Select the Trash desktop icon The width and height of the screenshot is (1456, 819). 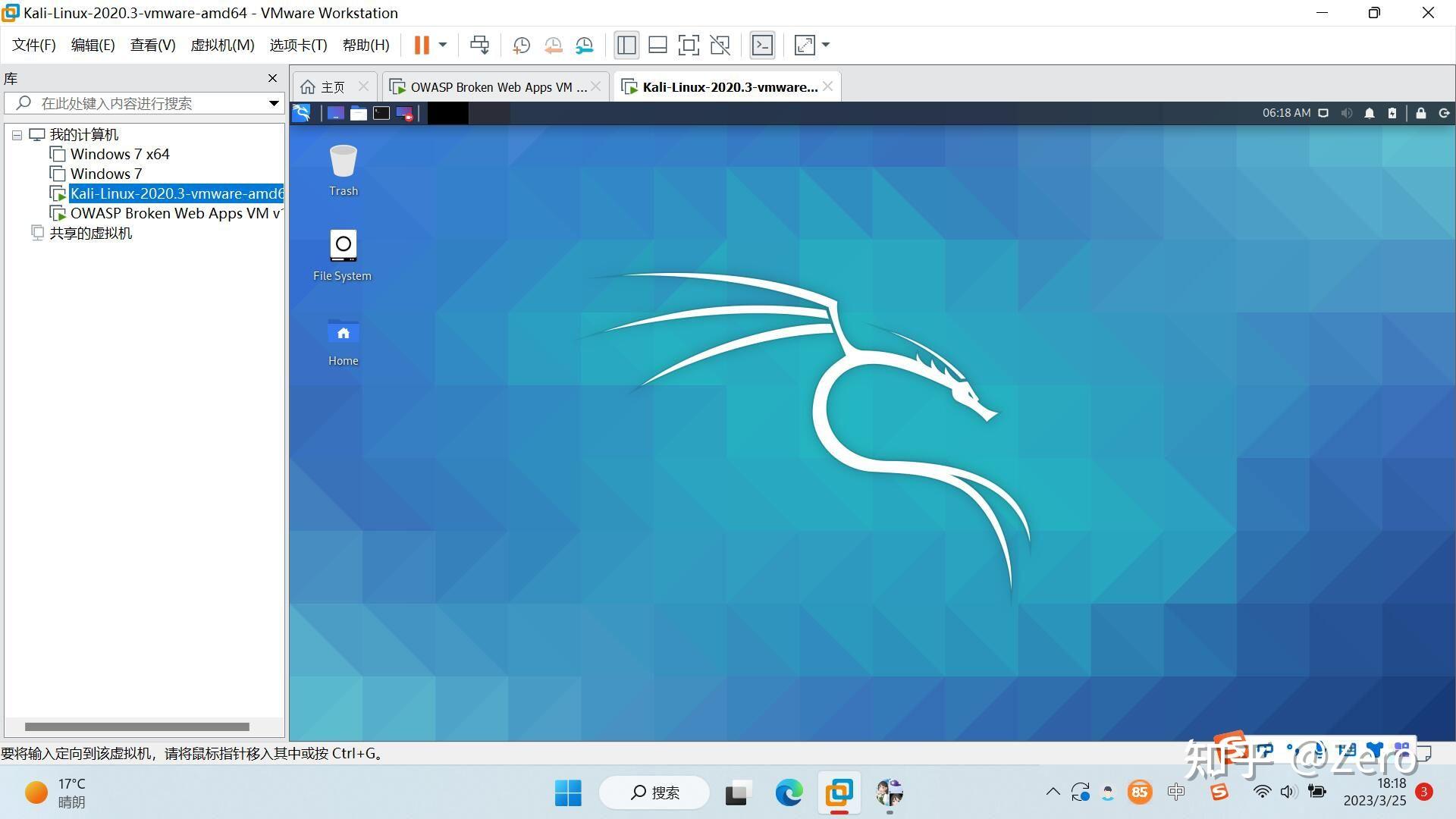tap(343, 171)
